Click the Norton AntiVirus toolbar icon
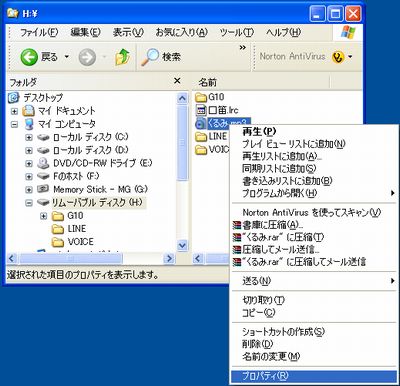This screenshot has width=400, height=386. (x=338, y=57)
